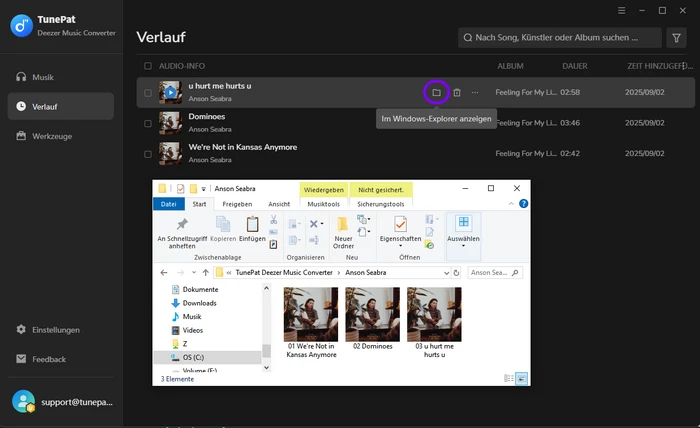Click the TunePat logo icon
The image size is (700, 428).
pos(21,26)
